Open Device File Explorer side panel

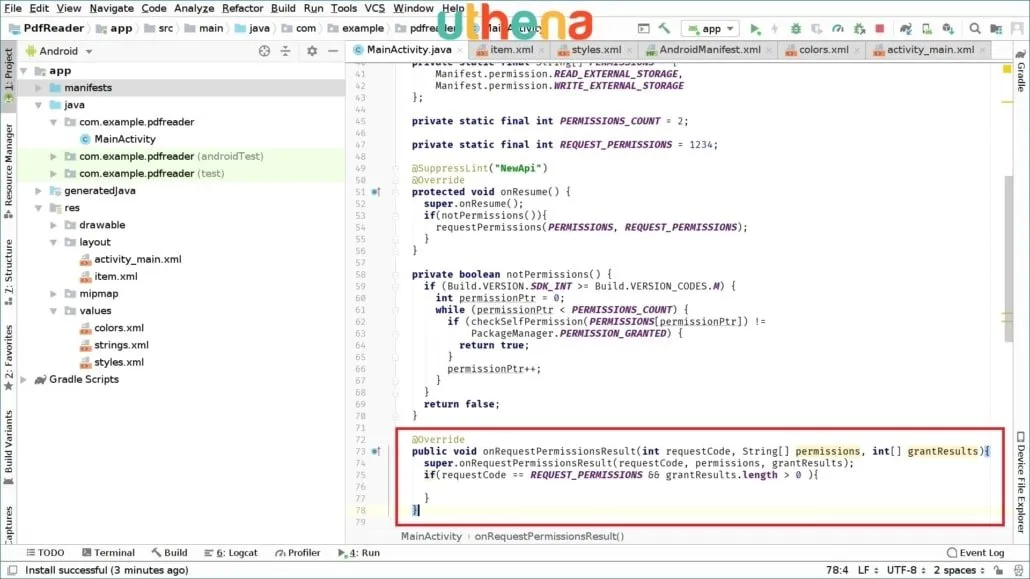(x=1021, y=482)
